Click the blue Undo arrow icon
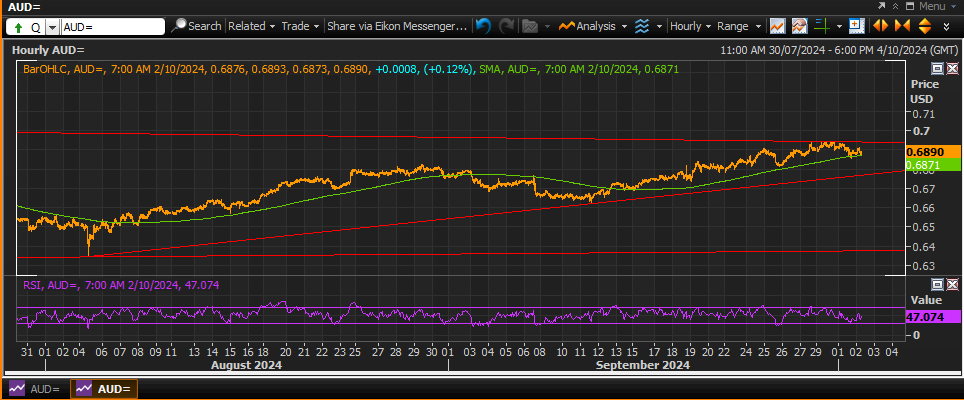This screenshot has height=400, width=964. [x=484, y=26]
